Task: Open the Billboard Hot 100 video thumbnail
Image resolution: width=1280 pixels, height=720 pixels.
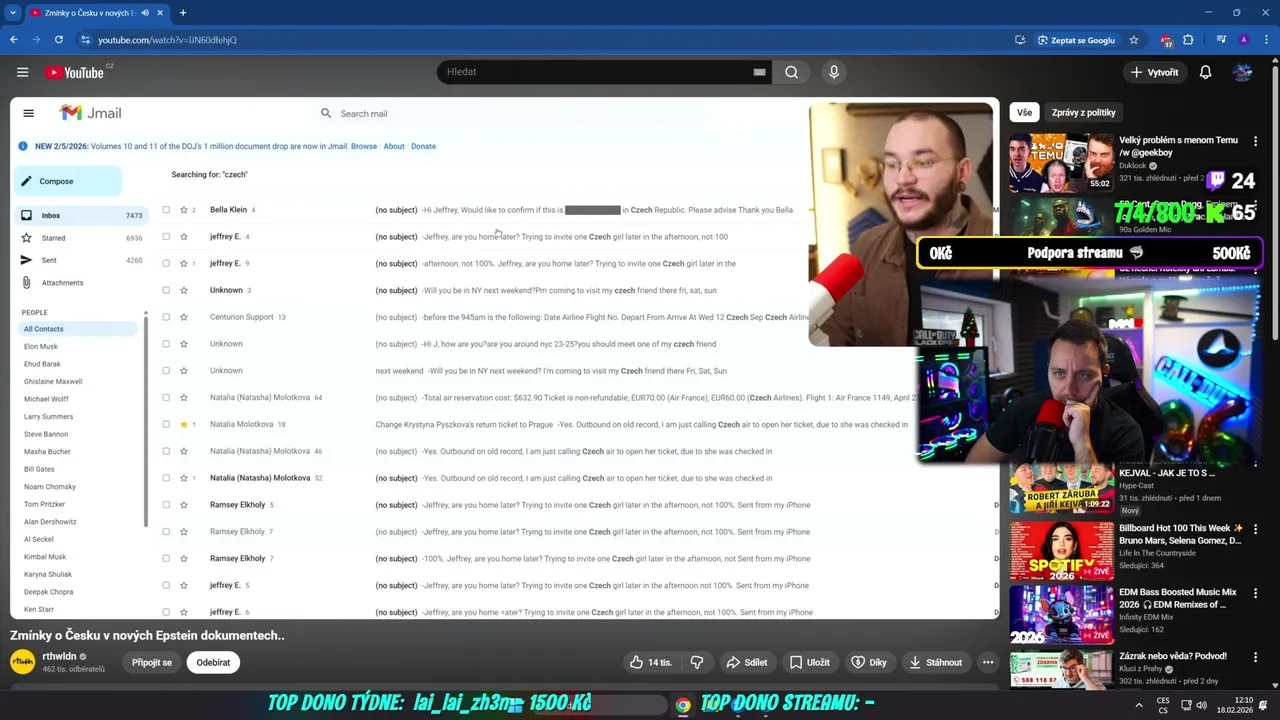Action: click(1061, 550)
